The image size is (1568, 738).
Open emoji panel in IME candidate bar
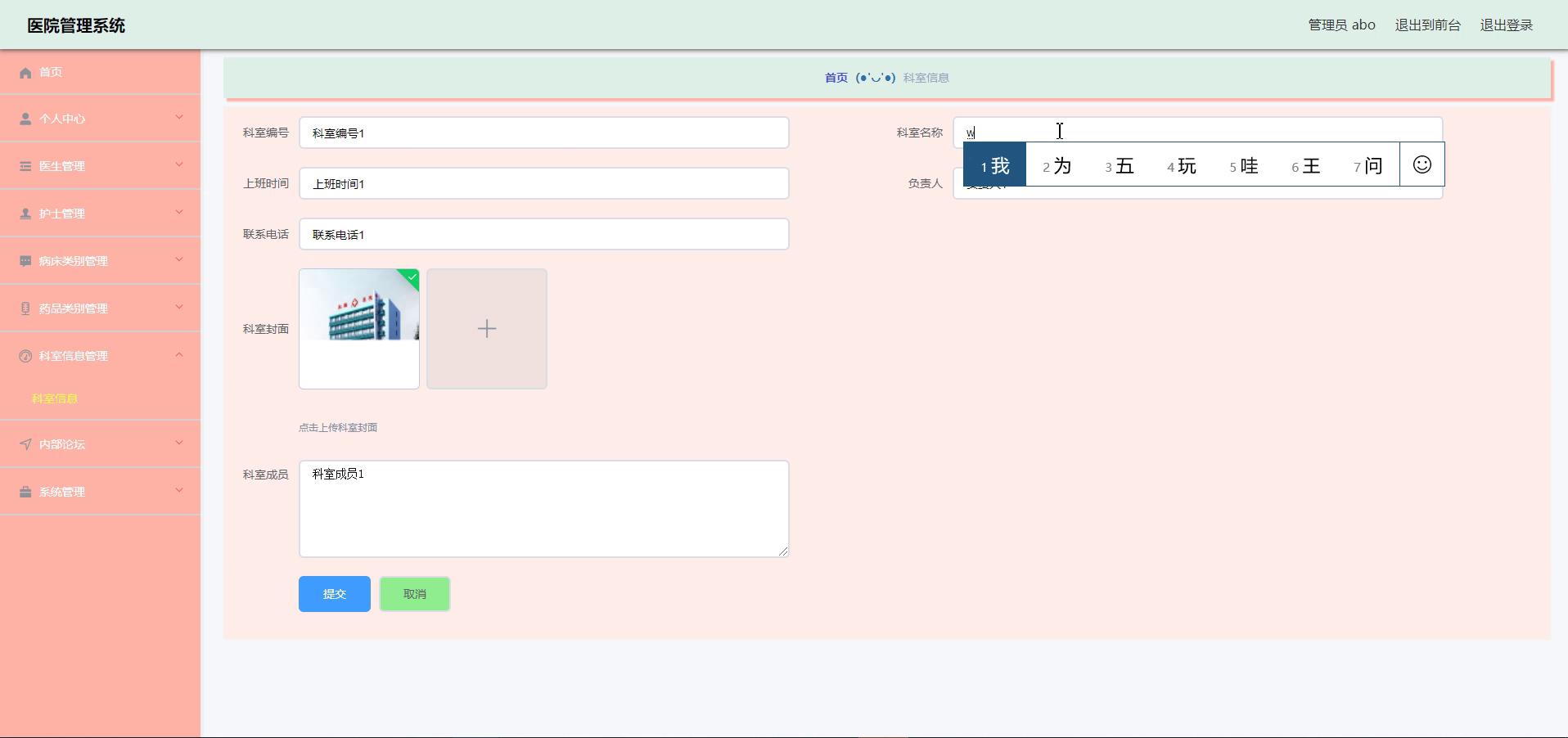[x=1422, y=165]
